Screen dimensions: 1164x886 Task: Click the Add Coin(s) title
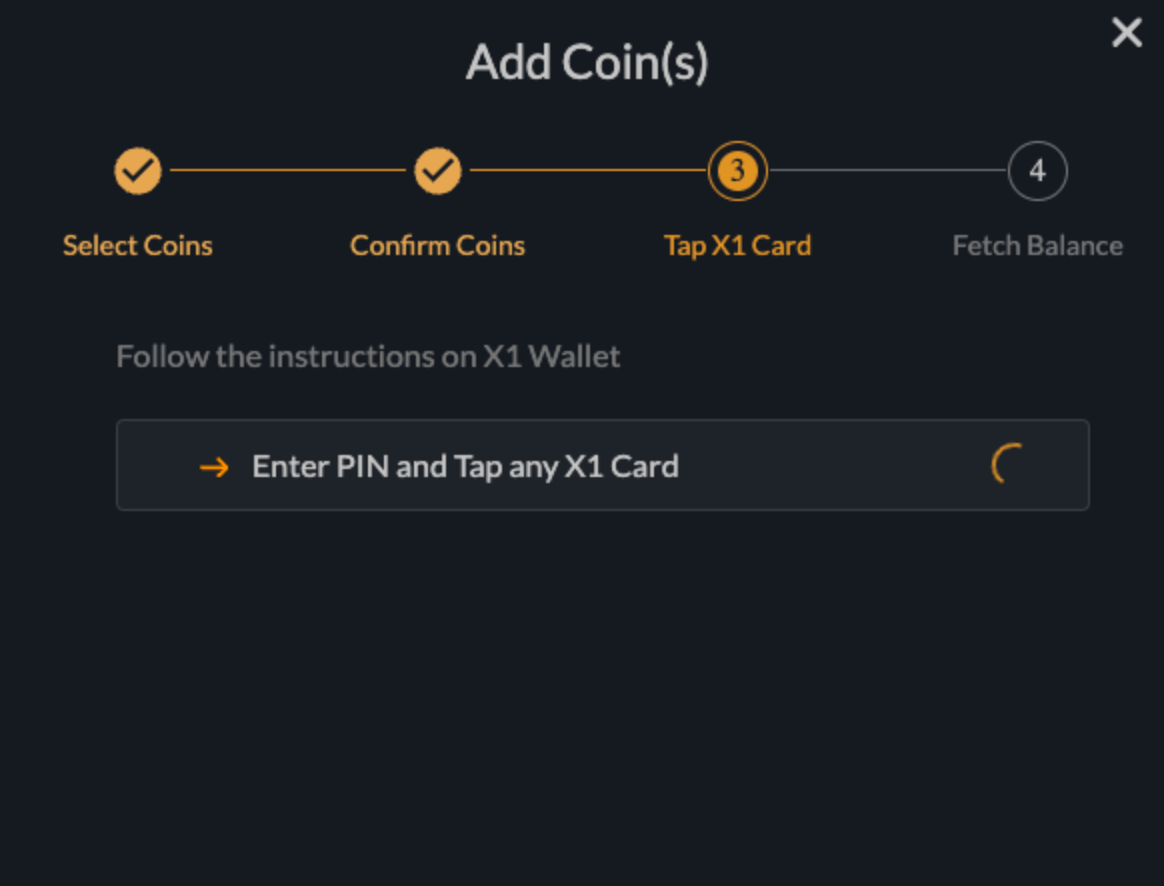tap(586, 62)
